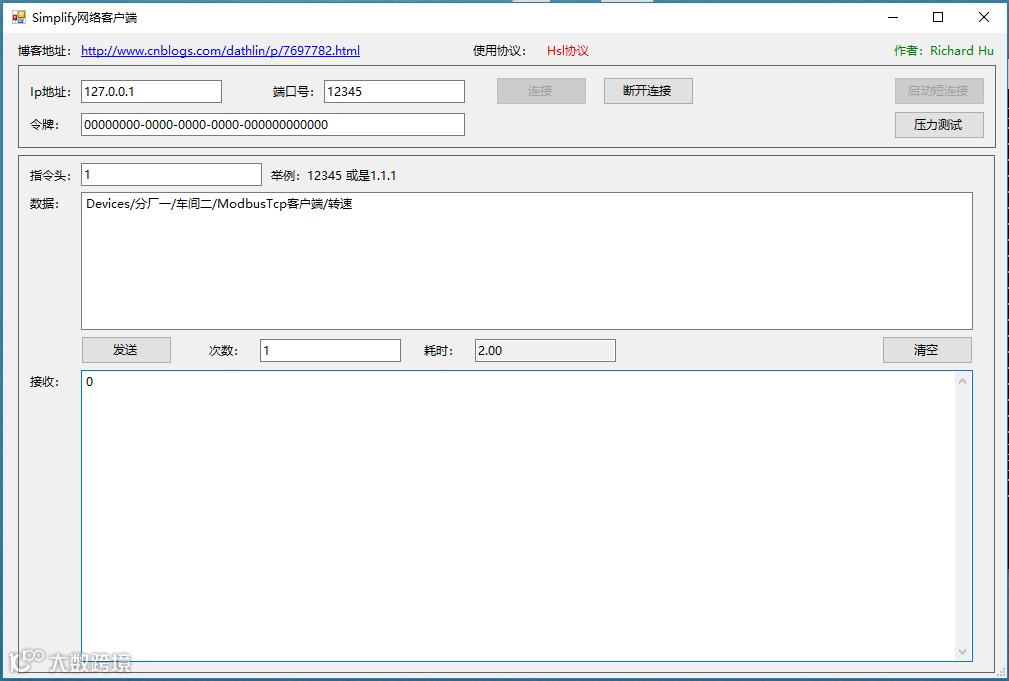Click the 发送 send button
1009x681 pixels.
click(126, 350)
